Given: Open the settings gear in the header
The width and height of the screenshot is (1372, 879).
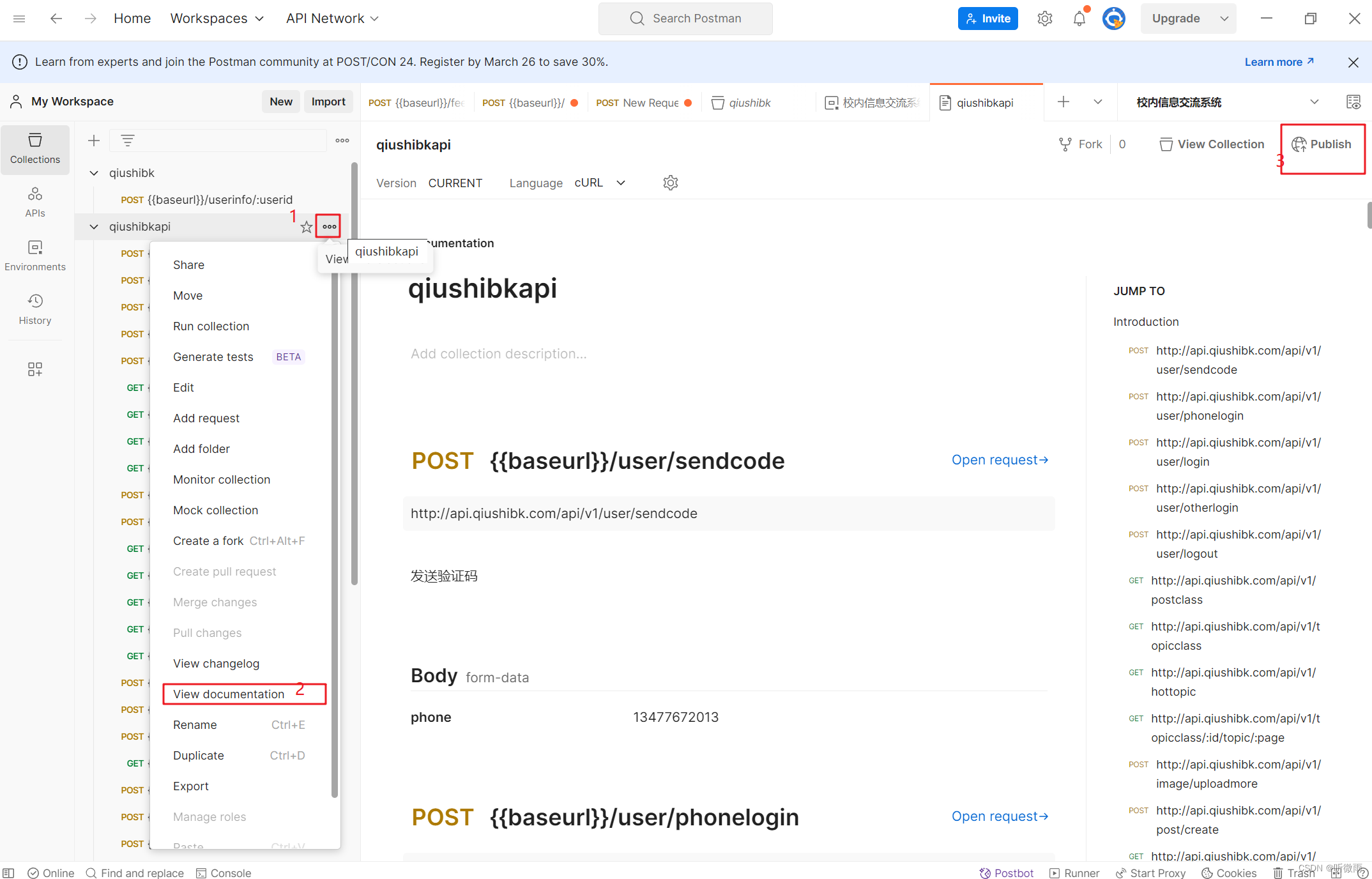Looking at the screenshot, I should click(1045, 19).
